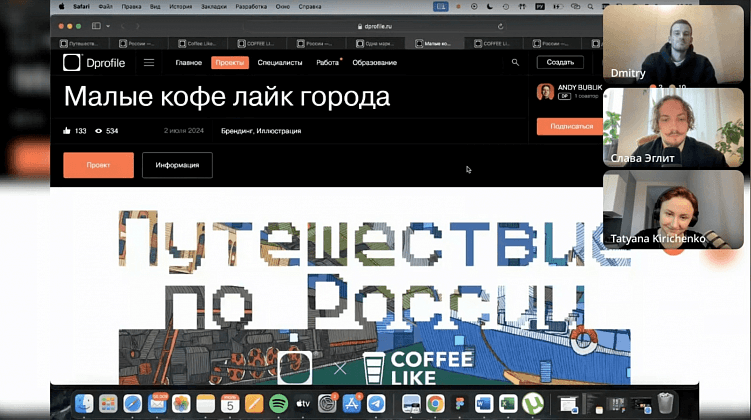751x420 pixels.
Task: Open Notes from the Dock
Action: click(205, 404)
